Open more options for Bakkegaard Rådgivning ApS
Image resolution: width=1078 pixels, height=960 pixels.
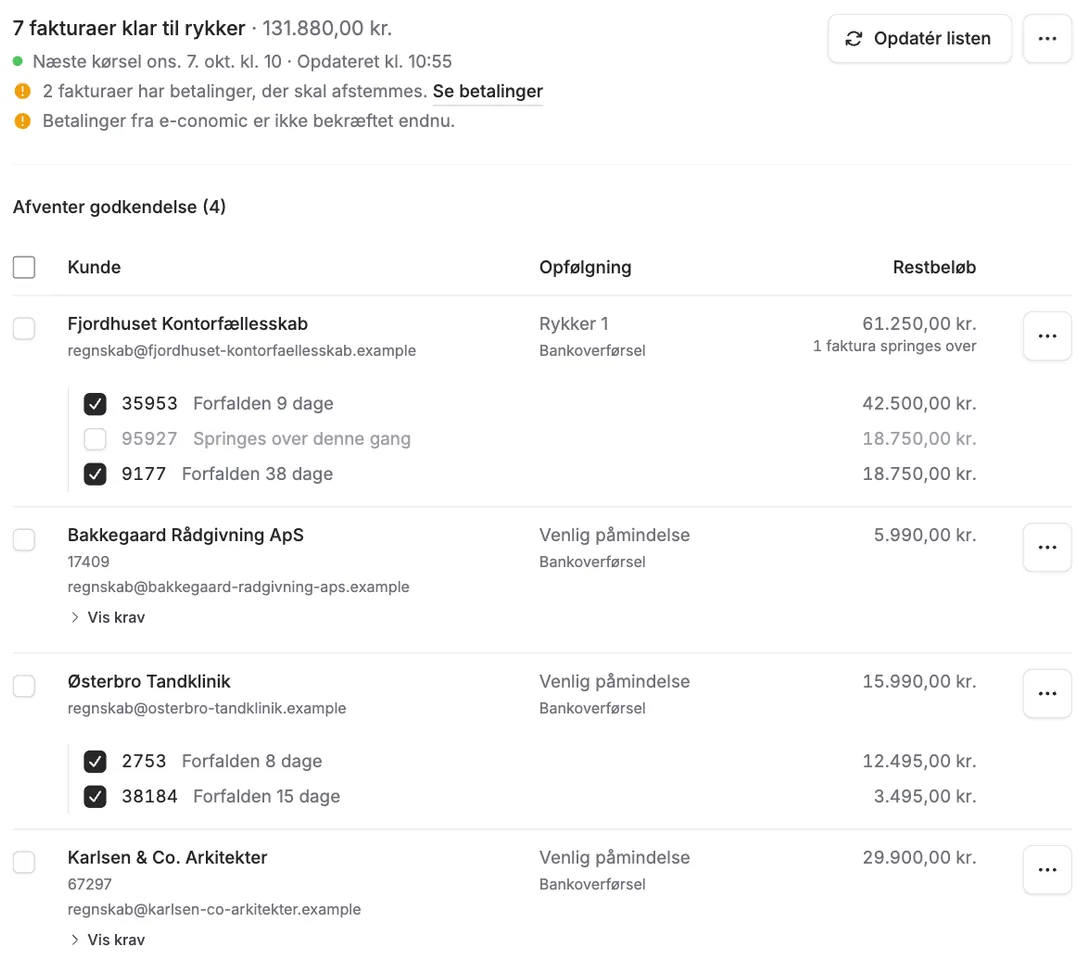click(x=1047, y=547)
